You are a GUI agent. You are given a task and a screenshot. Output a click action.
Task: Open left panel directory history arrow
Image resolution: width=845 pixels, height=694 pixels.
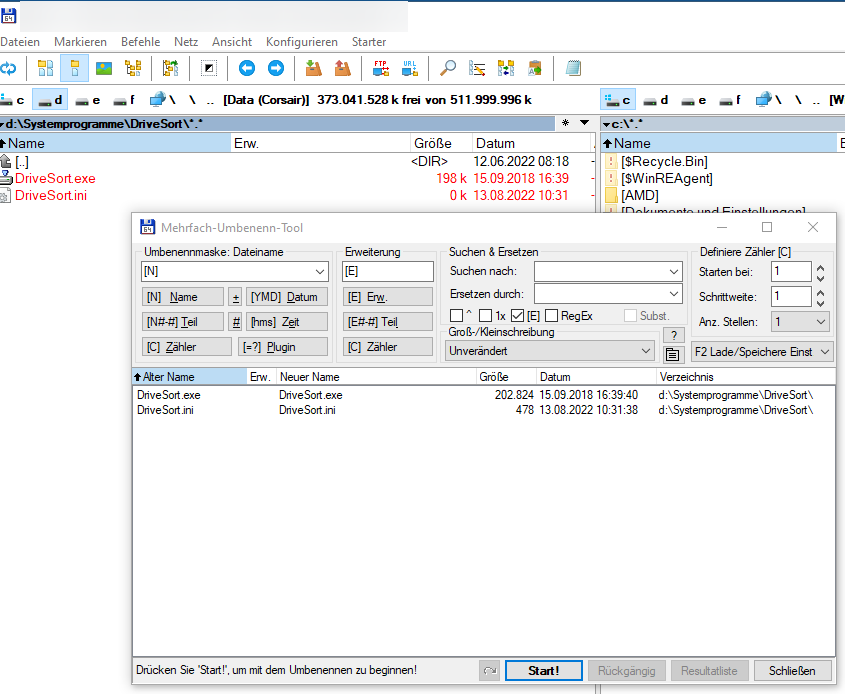[x=584, y=123]
